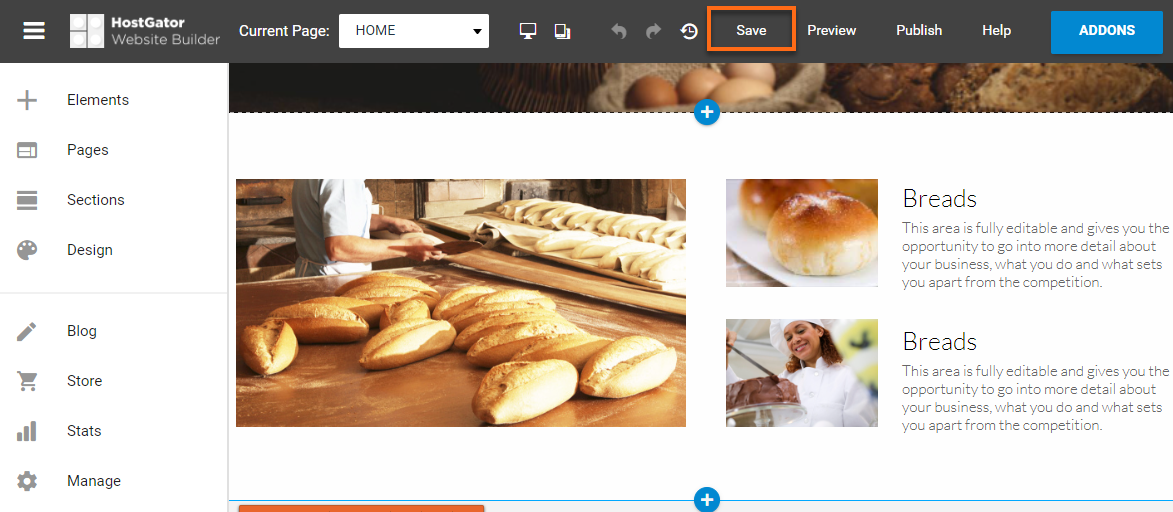Screen dimensions: 1173x512
Task: Open revision history clock icon
Action: click(x=689, y=31)
